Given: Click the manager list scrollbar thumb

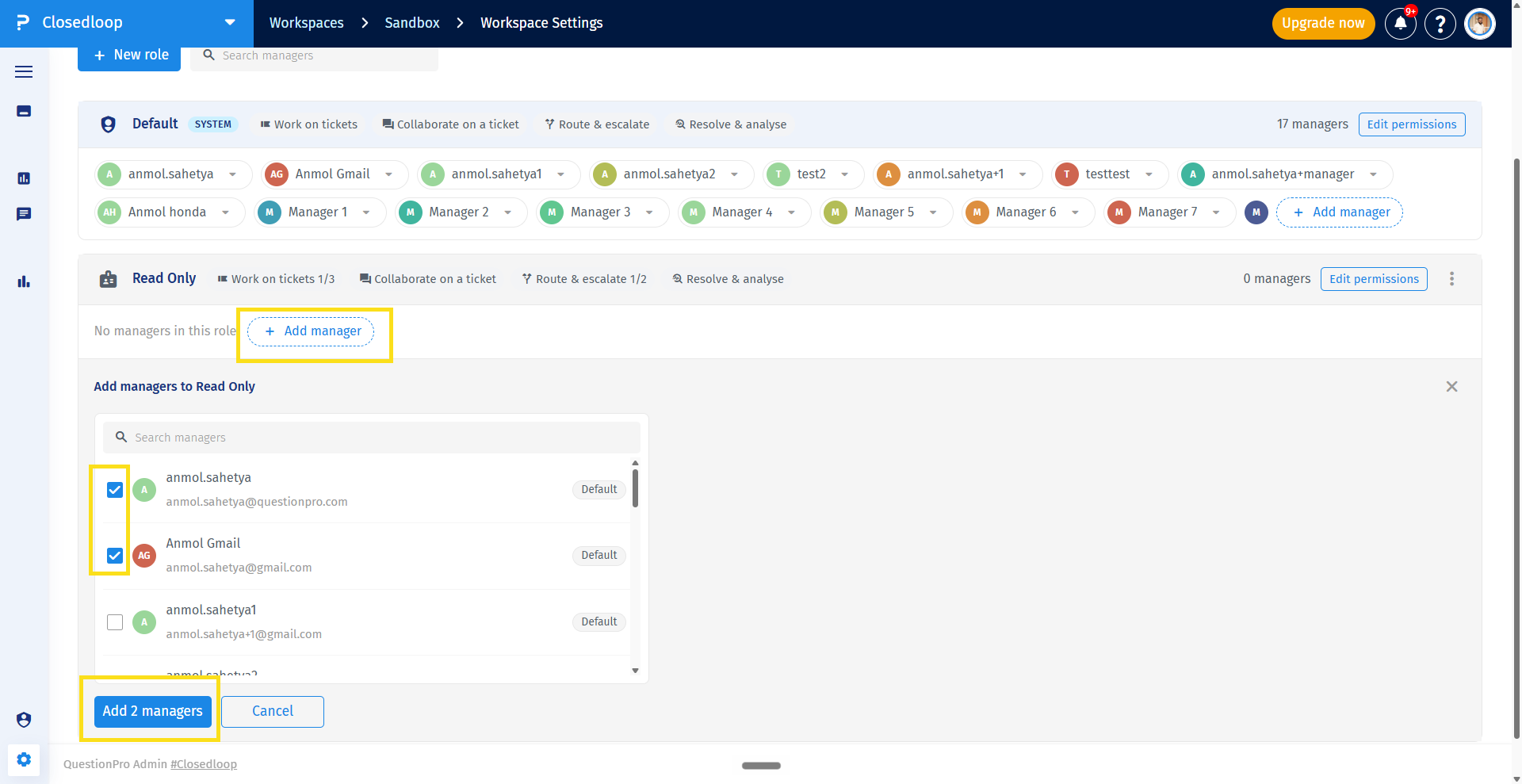Looking at the screenshot, I should coord(635,488).
